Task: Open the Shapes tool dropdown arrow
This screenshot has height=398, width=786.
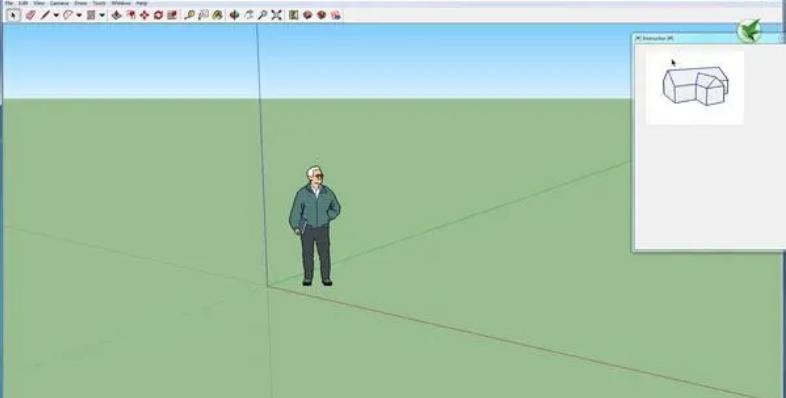Action: pyautogui.click(x=102, y=16)
